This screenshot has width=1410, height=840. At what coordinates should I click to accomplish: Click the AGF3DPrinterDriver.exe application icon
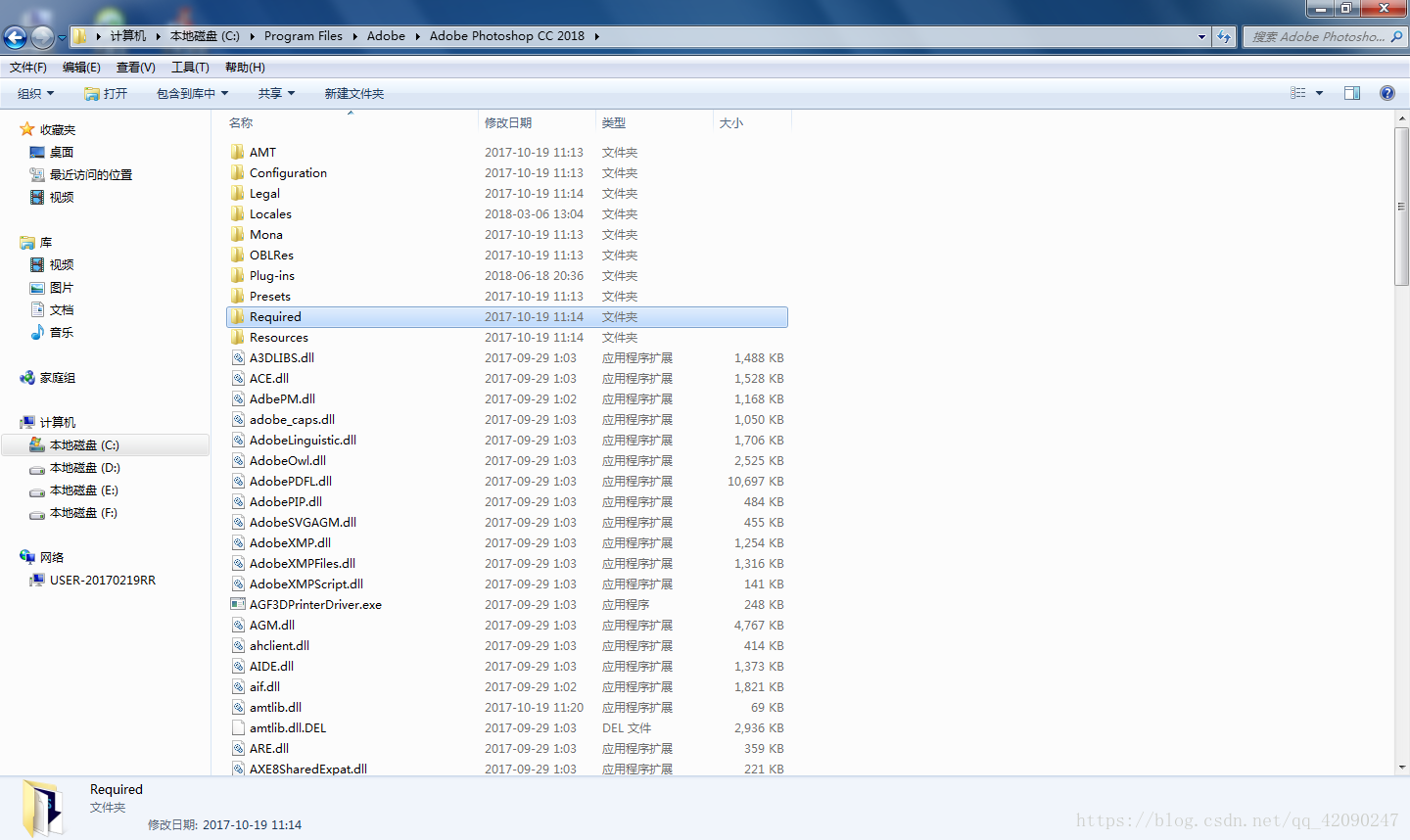238,604
